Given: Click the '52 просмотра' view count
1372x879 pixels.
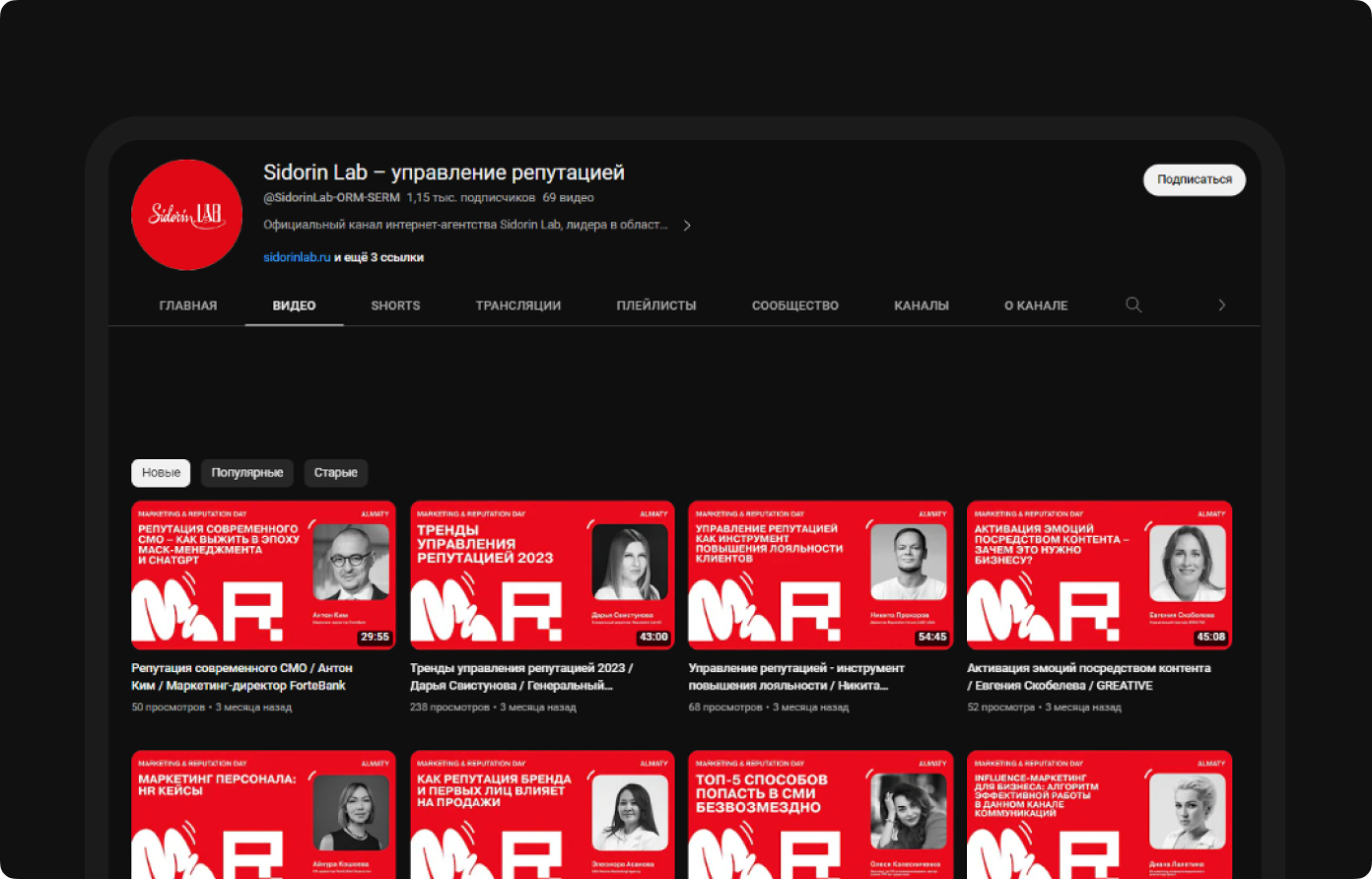Looking at the screenshot, I should point(1001,708).
